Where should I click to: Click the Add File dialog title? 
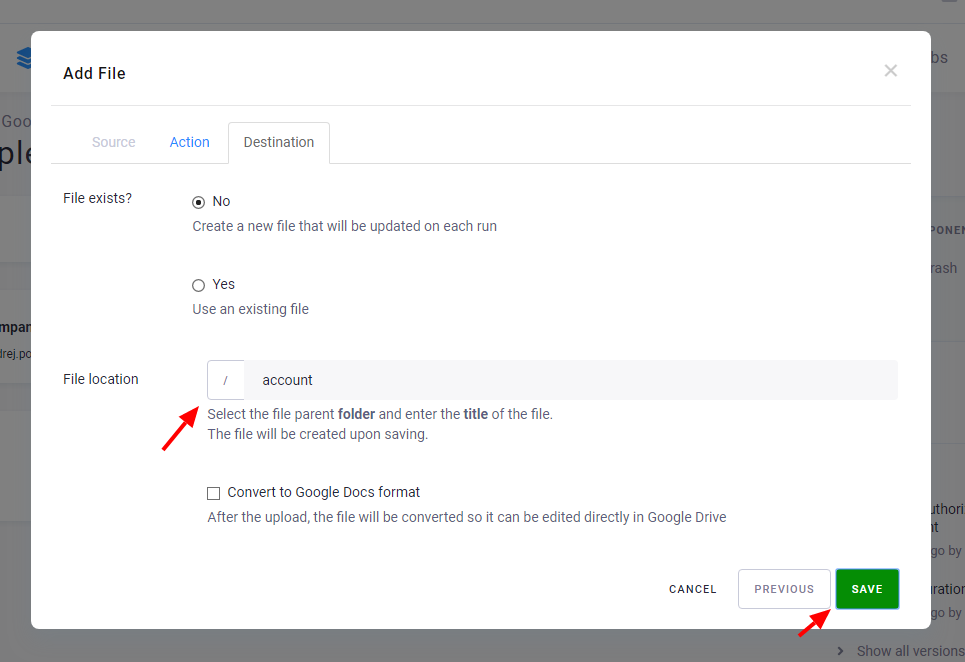[94, 73]
